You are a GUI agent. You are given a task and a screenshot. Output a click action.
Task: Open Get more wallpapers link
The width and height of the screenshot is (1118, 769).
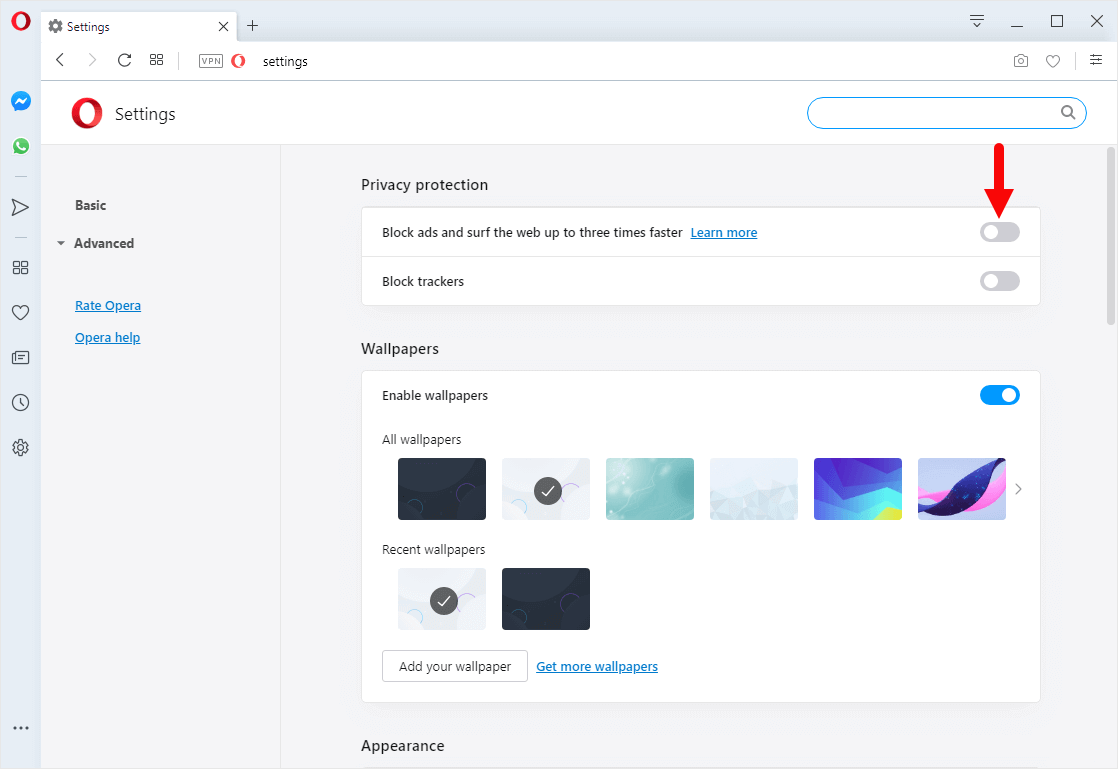click(x=597, y=666)
